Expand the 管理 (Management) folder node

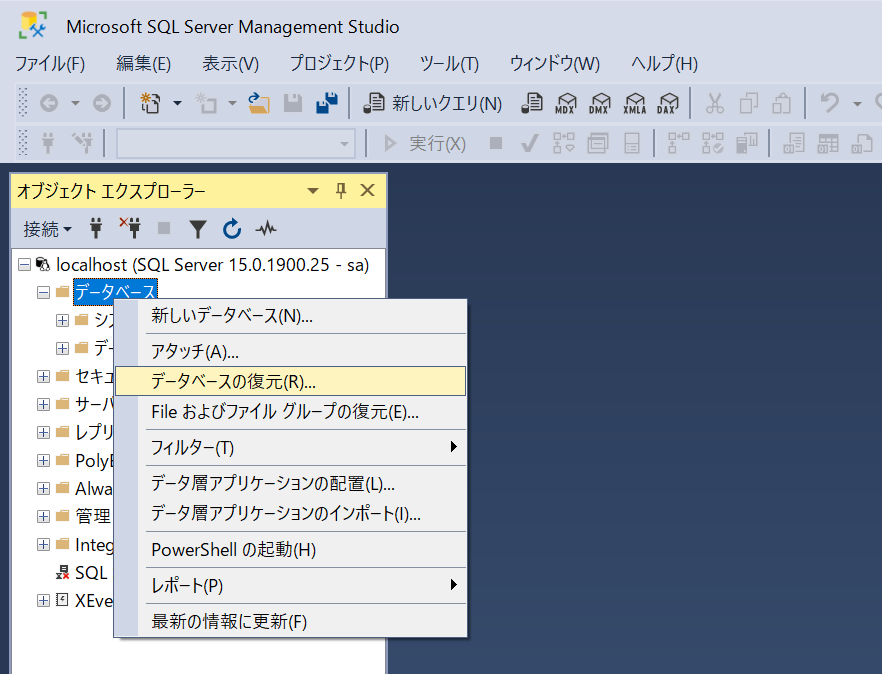point(43,516)
